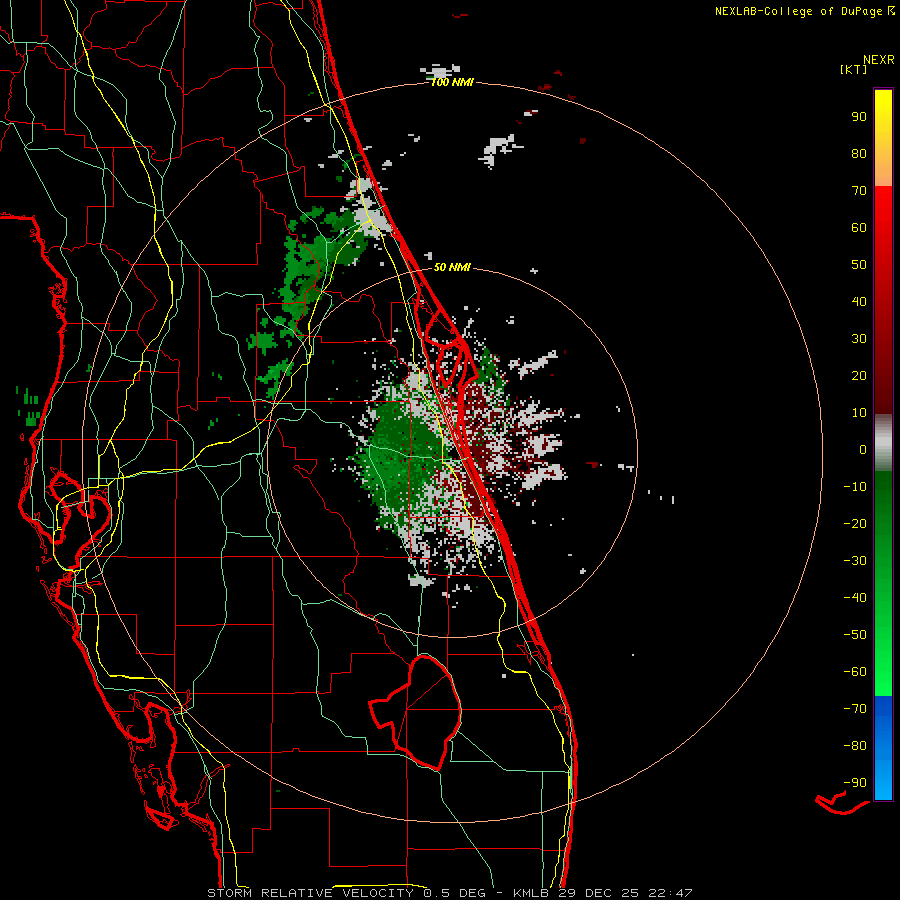Click the NEXR label above the color scale
This screenshot has width=900, height=900.
[x=879, y=60]
